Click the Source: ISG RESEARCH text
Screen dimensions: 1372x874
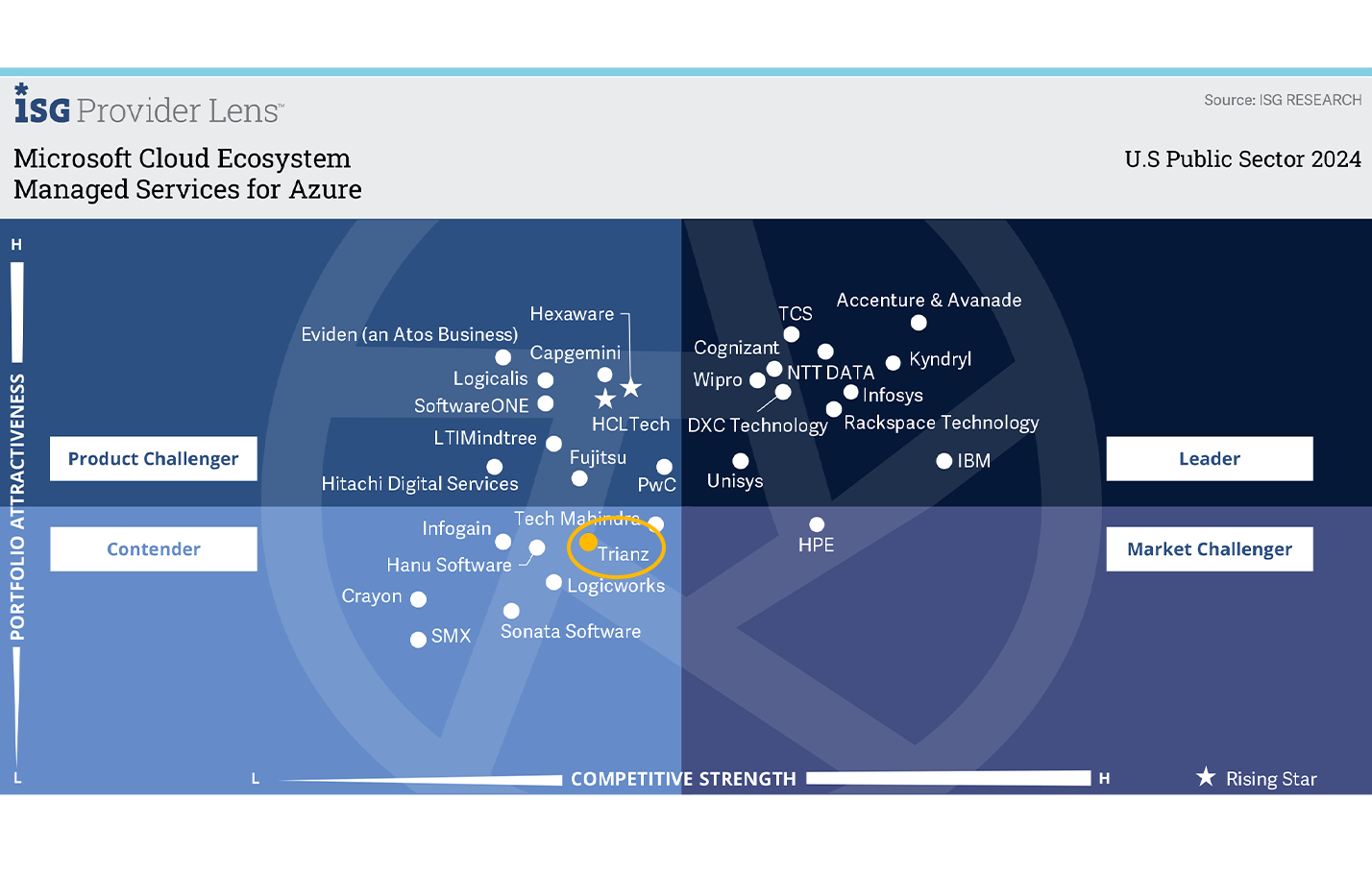1283,100
